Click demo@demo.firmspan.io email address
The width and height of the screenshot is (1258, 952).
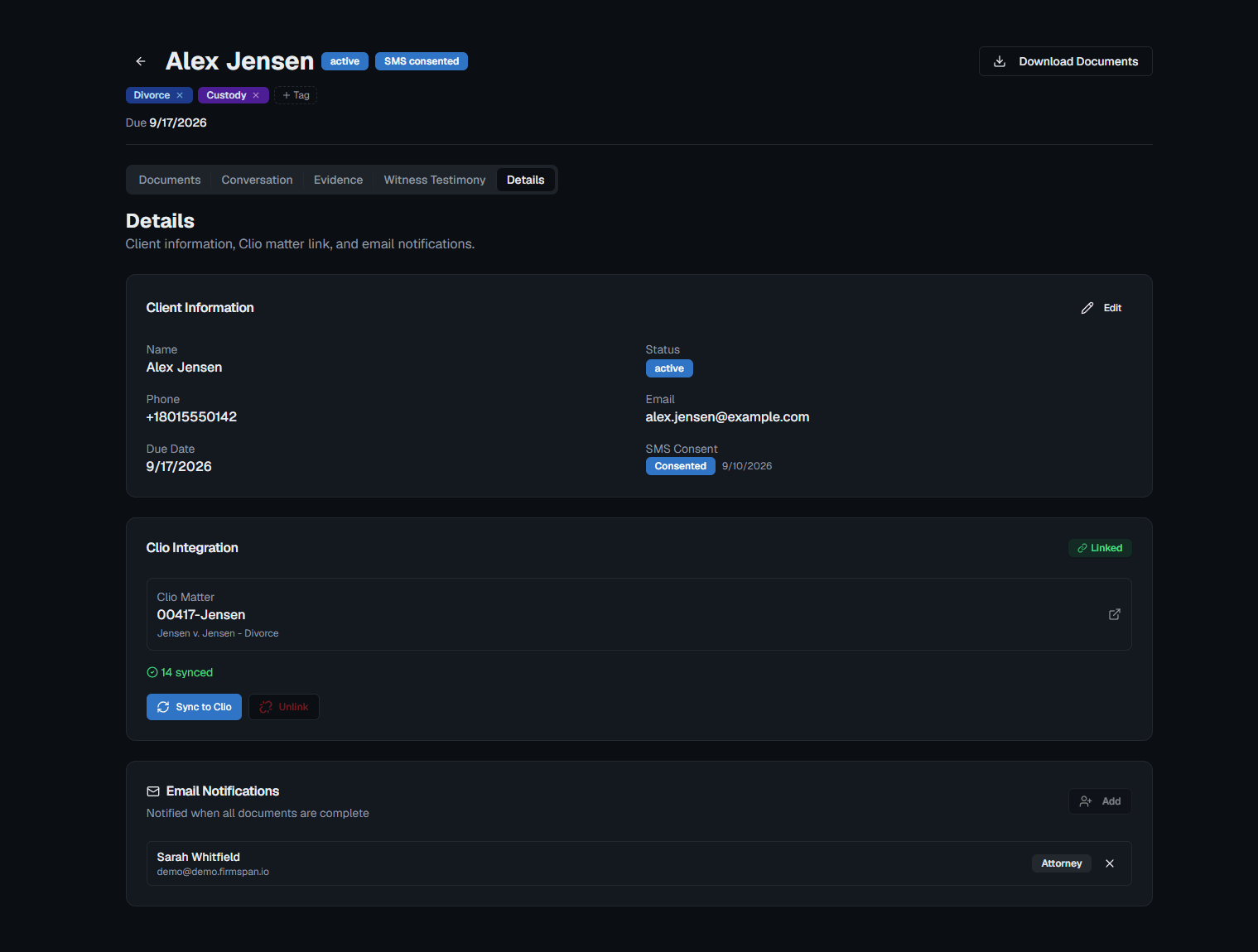coord(213,872)
